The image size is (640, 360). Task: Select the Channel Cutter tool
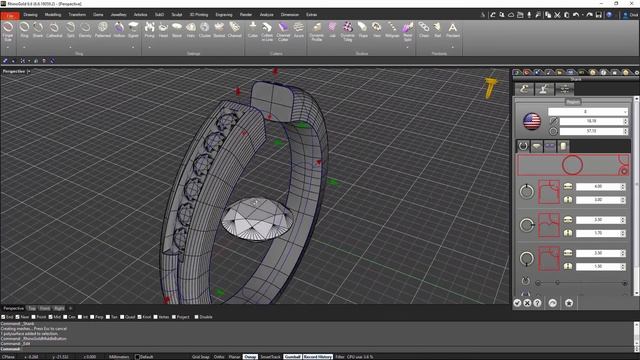[283, 31]
